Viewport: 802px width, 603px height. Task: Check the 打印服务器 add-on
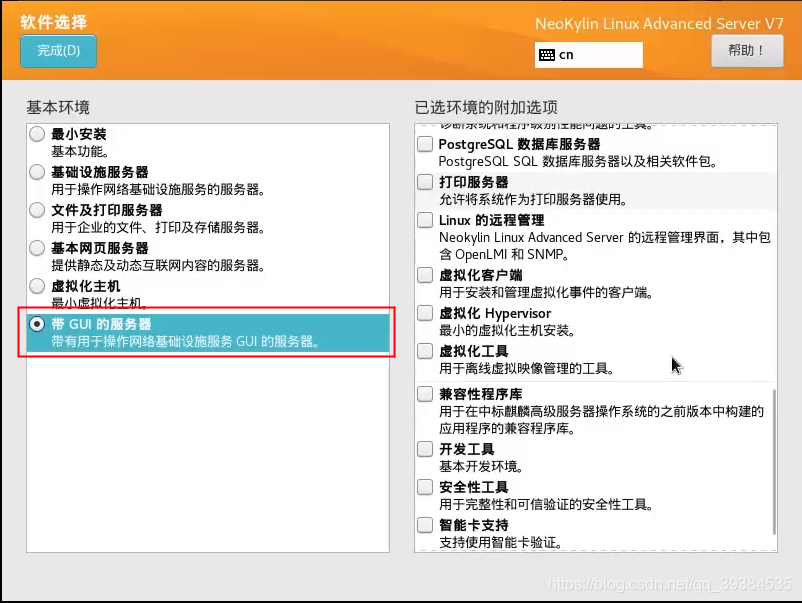click(425, 182)
